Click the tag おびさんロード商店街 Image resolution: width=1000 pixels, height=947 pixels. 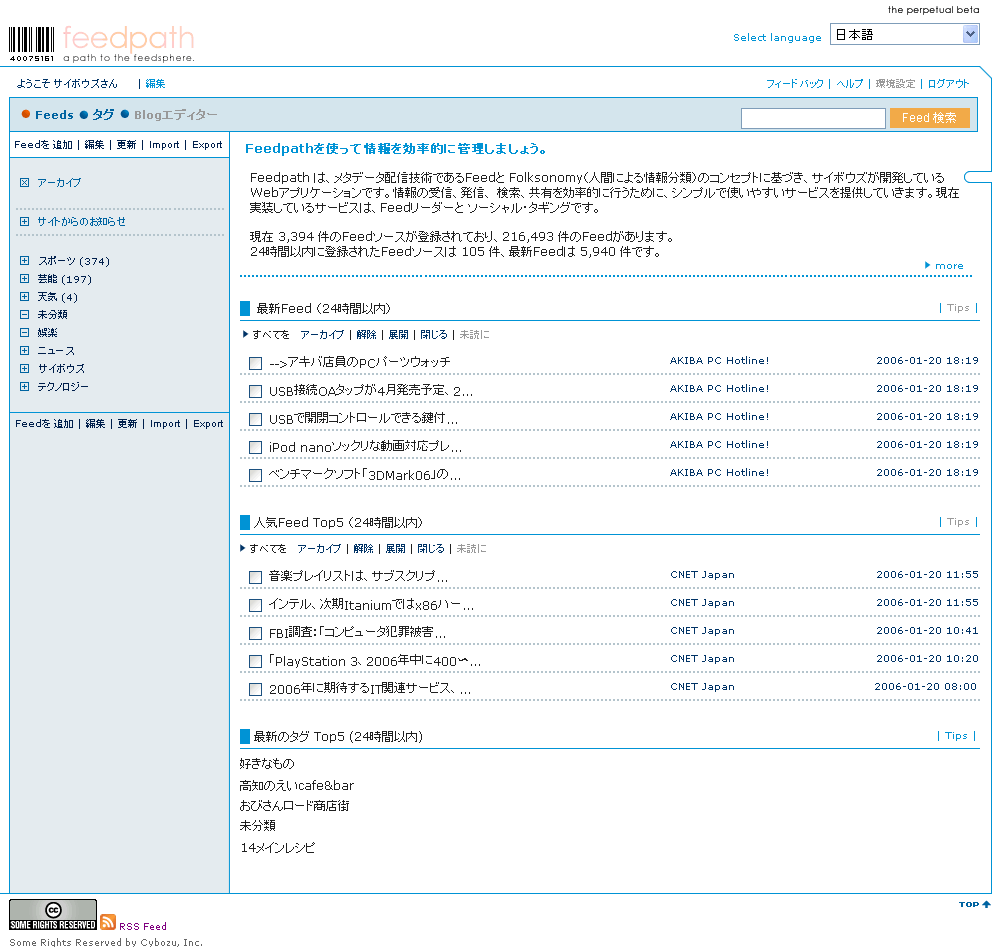click(294, 805)
